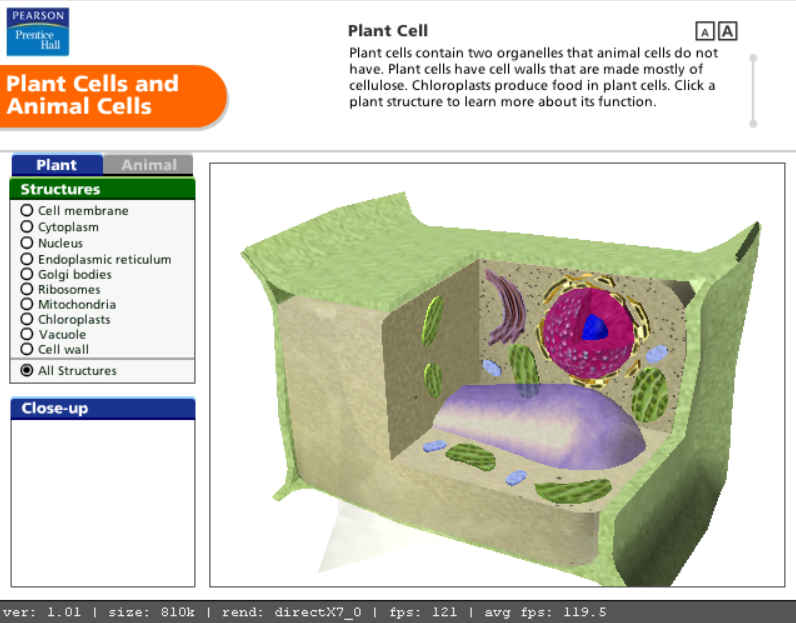Screen dimensions: 796x623
Task: Click the blue nucleolus in the cell
Action: pos(594,327)
